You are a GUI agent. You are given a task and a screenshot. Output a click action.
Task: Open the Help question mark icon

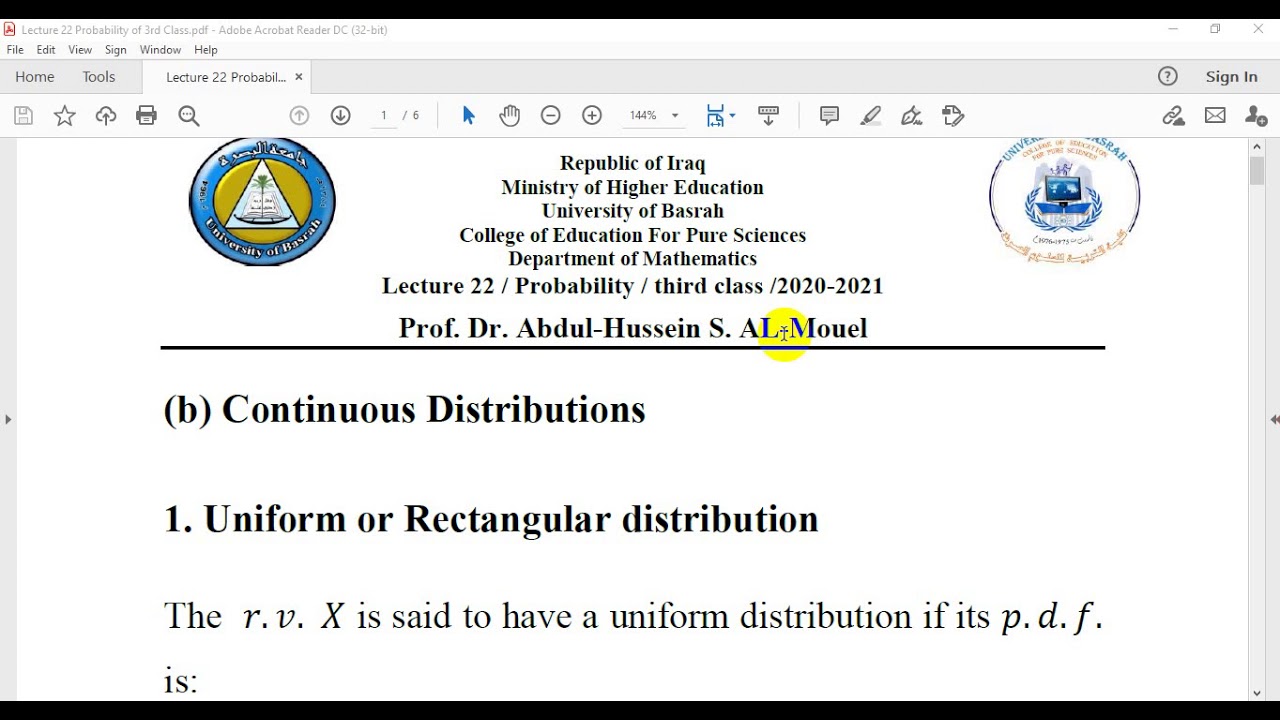pos(1168,77)
